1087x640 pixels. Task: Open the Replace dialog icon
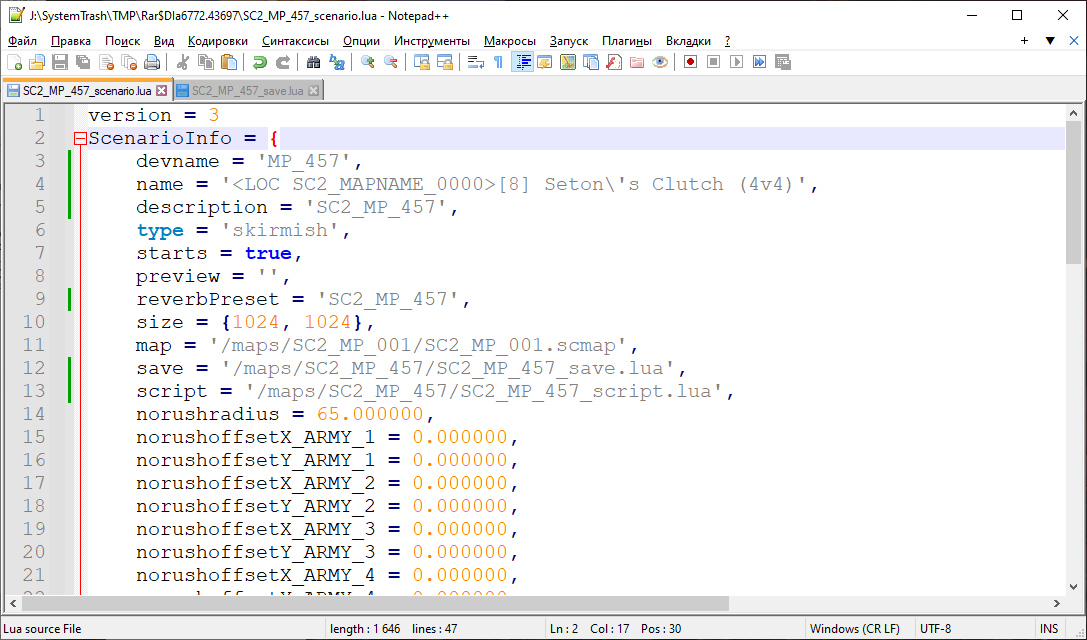(x=337, y=62)
